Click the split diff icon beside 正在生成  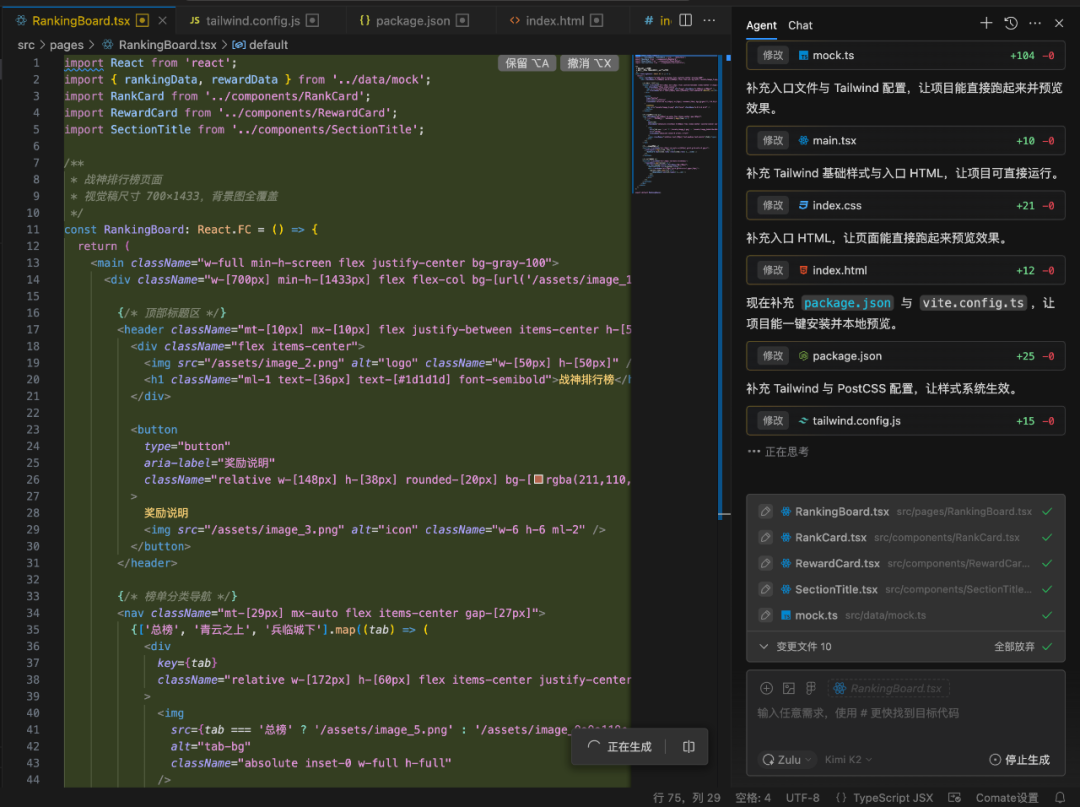[688, 747]
